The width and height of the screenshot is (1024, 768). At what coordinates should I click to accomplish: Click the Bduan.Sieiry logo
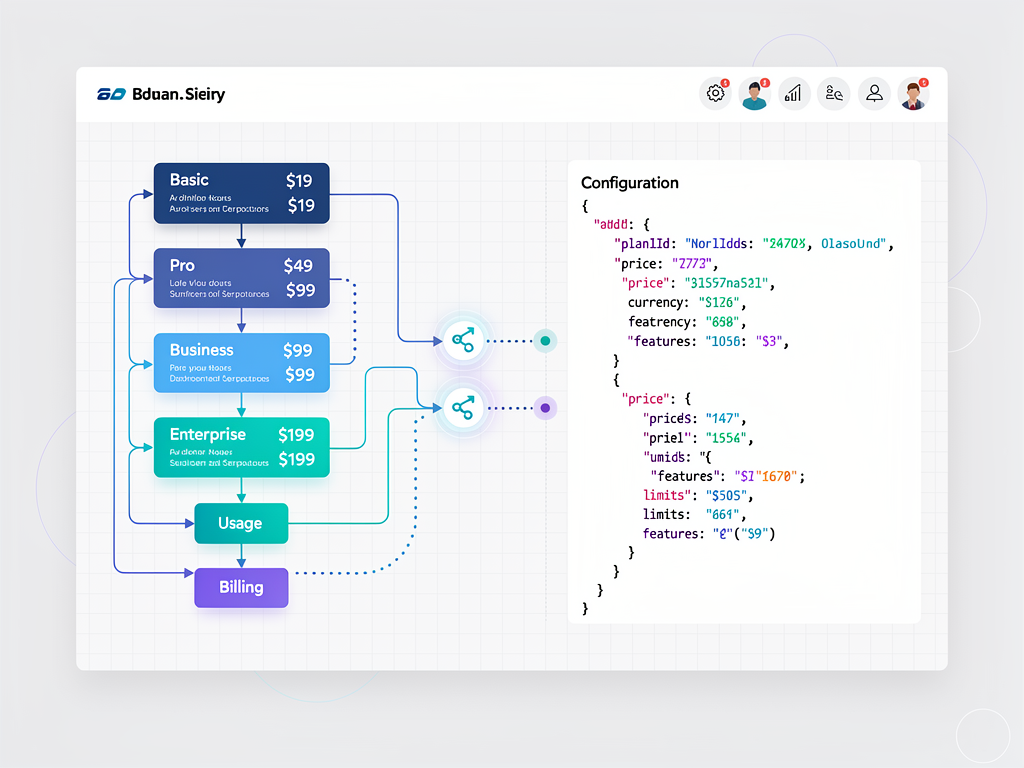[111, 94]
